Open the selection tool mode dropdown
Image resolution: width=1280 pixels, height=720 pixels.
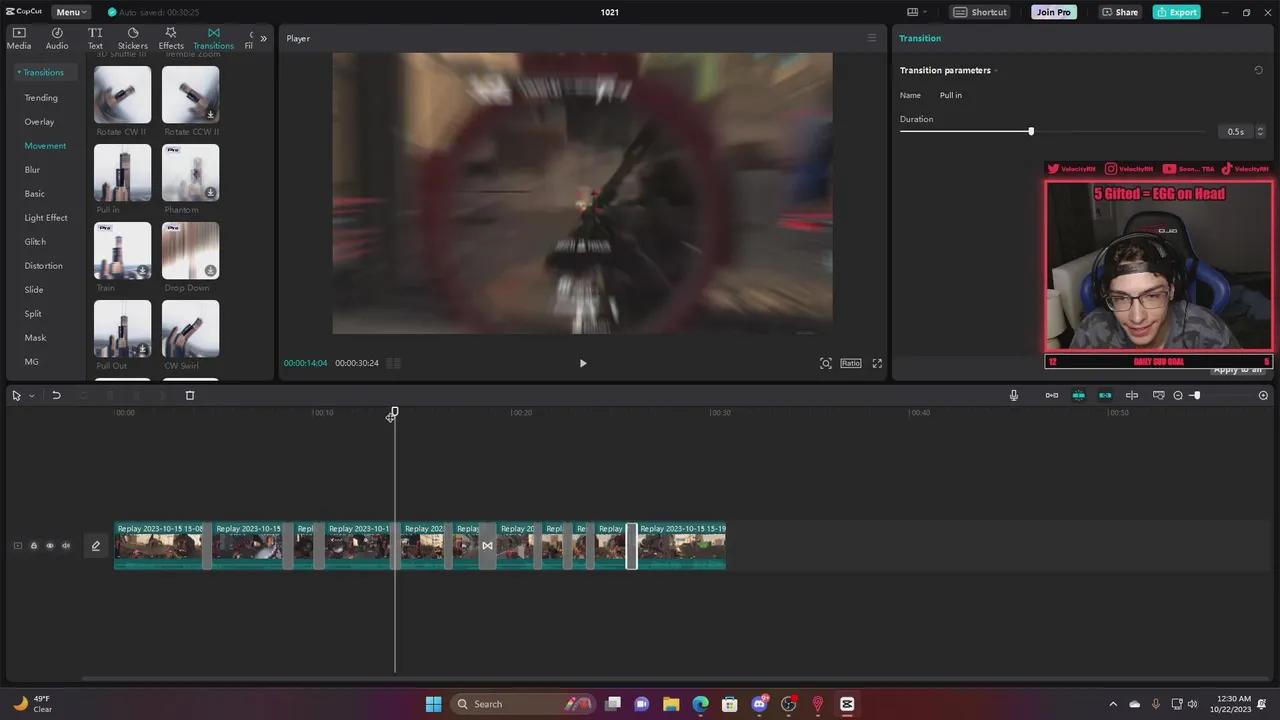pyautogui.click(x=31, y=396)
